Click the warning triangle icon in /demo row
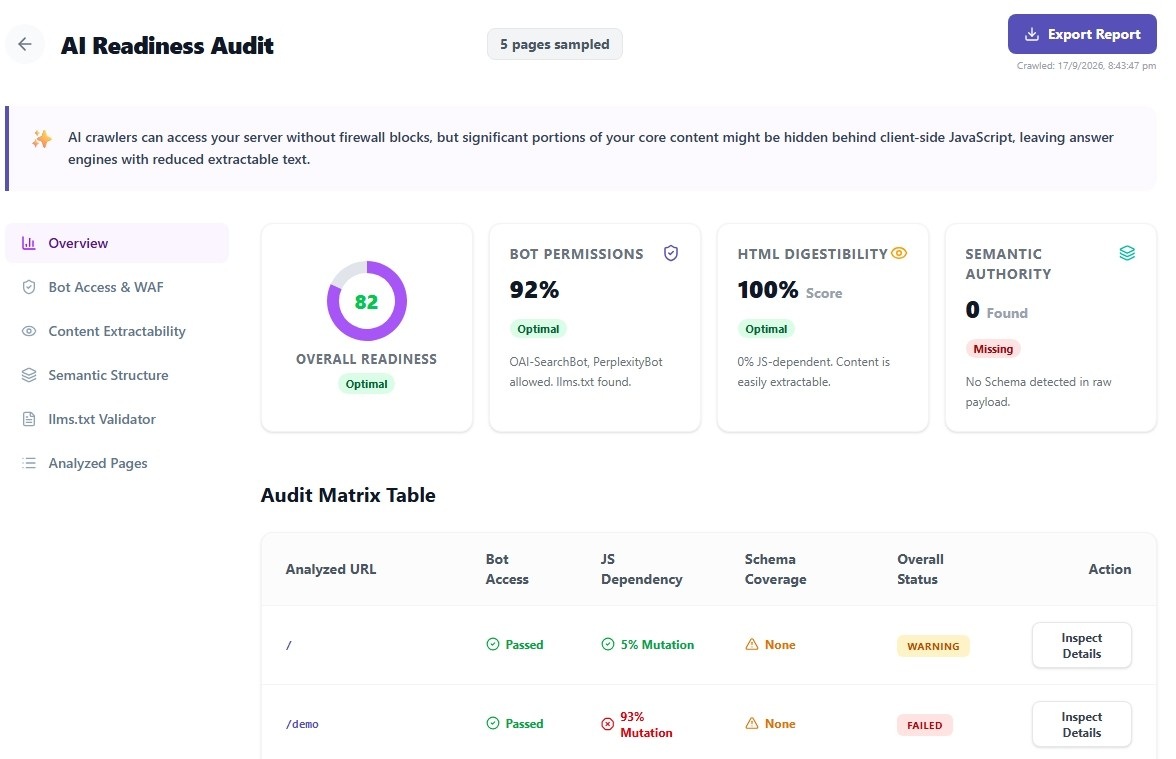 coord(752,723)
